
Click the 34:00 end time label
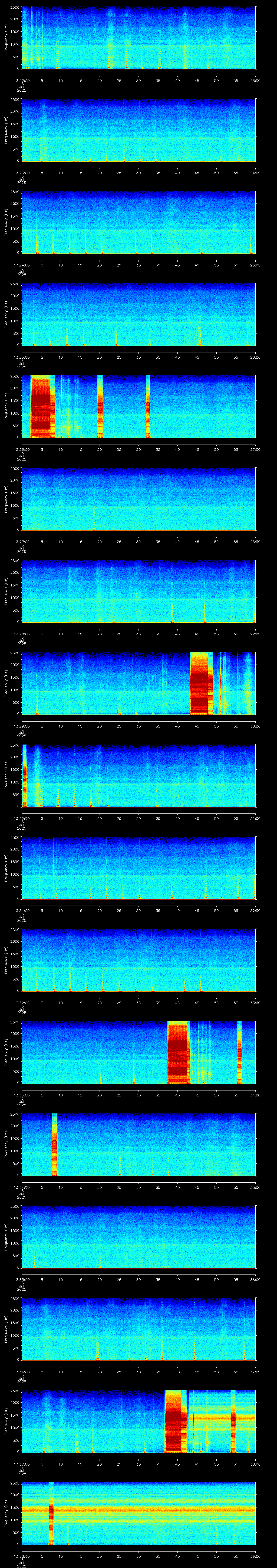click(255, 1095)
